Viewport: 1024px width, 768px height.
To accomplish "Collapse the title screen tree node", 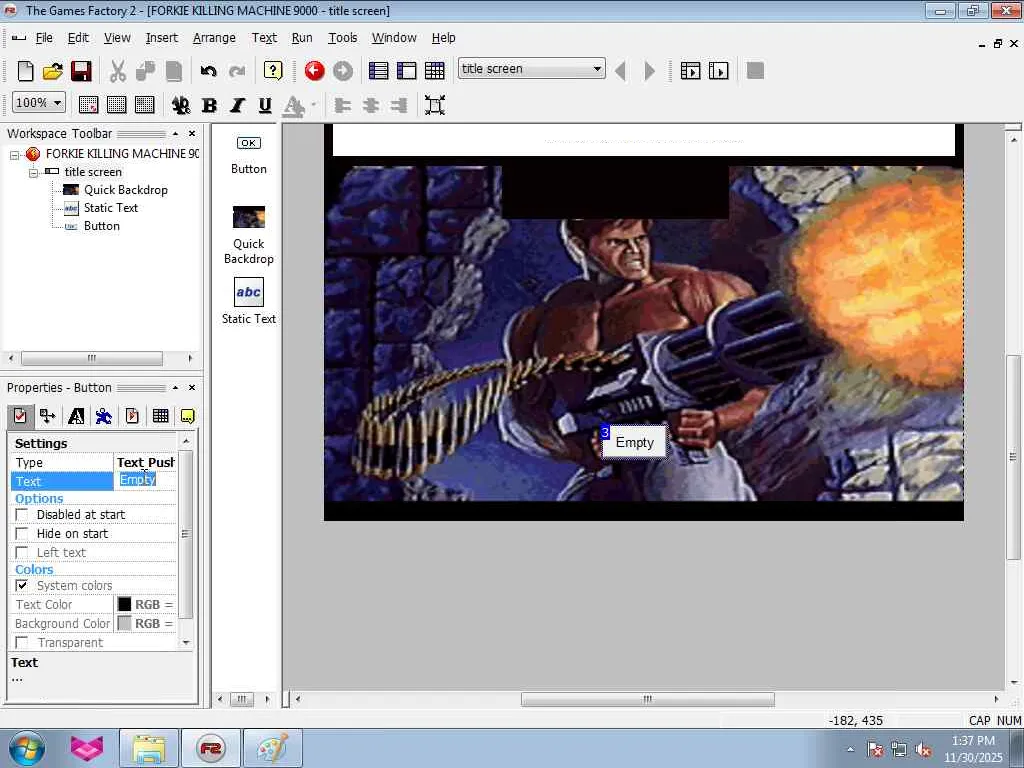I will click(x=33, y=173).
